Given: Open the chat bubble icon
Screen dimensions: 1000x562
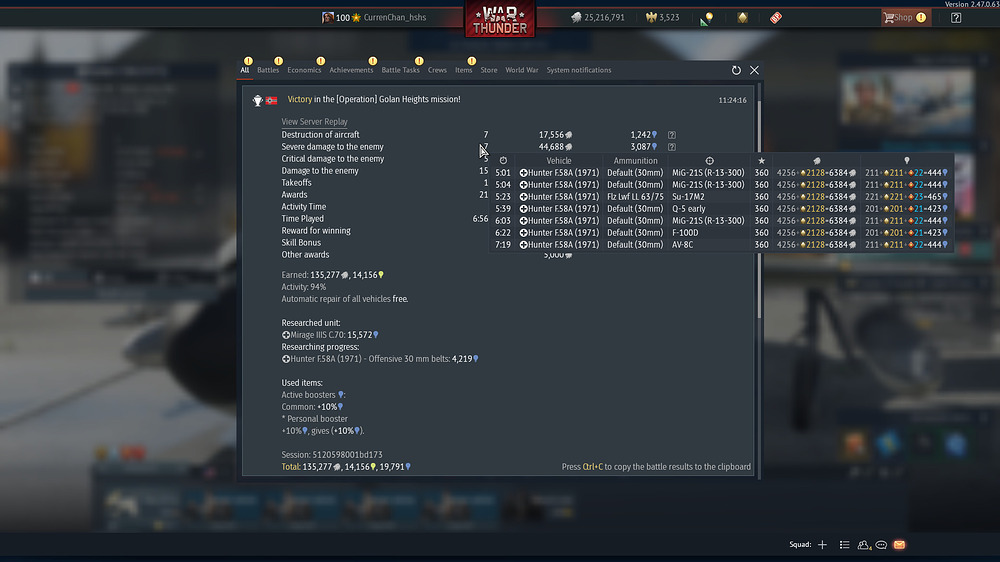Looking at the screenshot, I should click(x=881, y=545).
